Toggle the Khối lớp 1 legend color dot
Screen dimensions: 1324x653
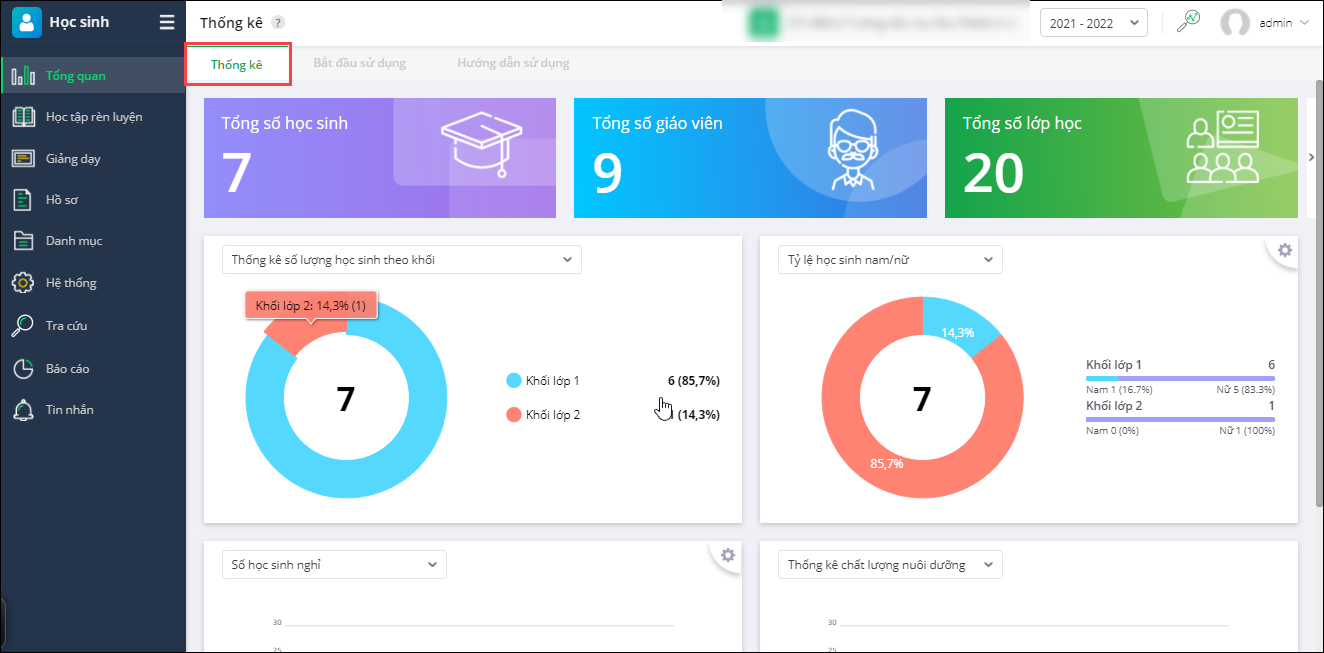click(514, 380)
